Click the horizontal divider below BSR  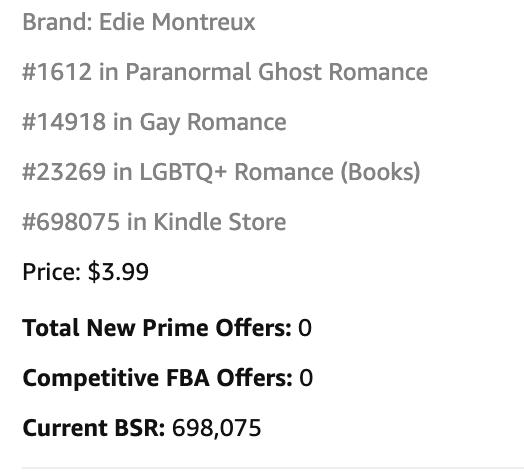click(x=273, y=468)
